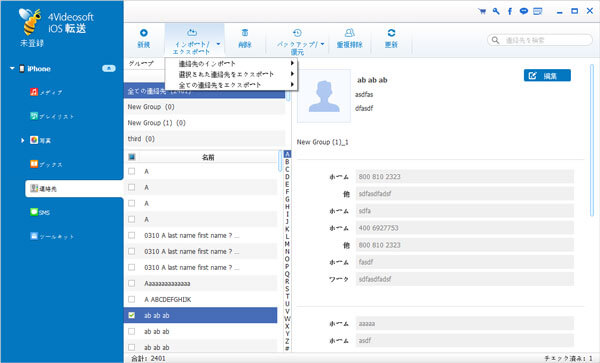Click 合計: 2401 in status bar
600x363 pixels.
(148, 358)
